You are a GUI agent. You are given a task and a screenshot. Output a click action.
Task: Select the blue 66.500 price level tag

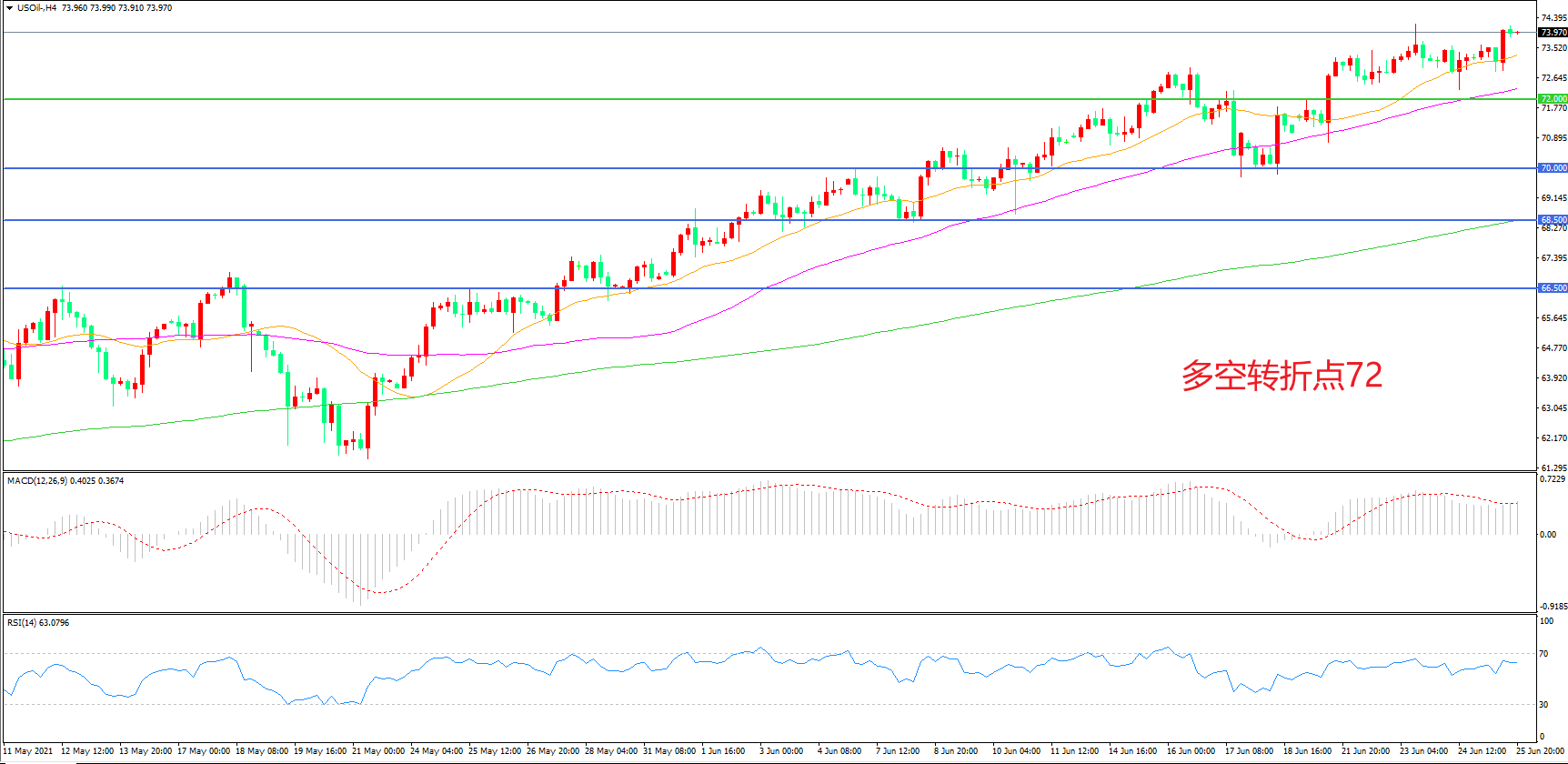click(x=1553, y=288)
